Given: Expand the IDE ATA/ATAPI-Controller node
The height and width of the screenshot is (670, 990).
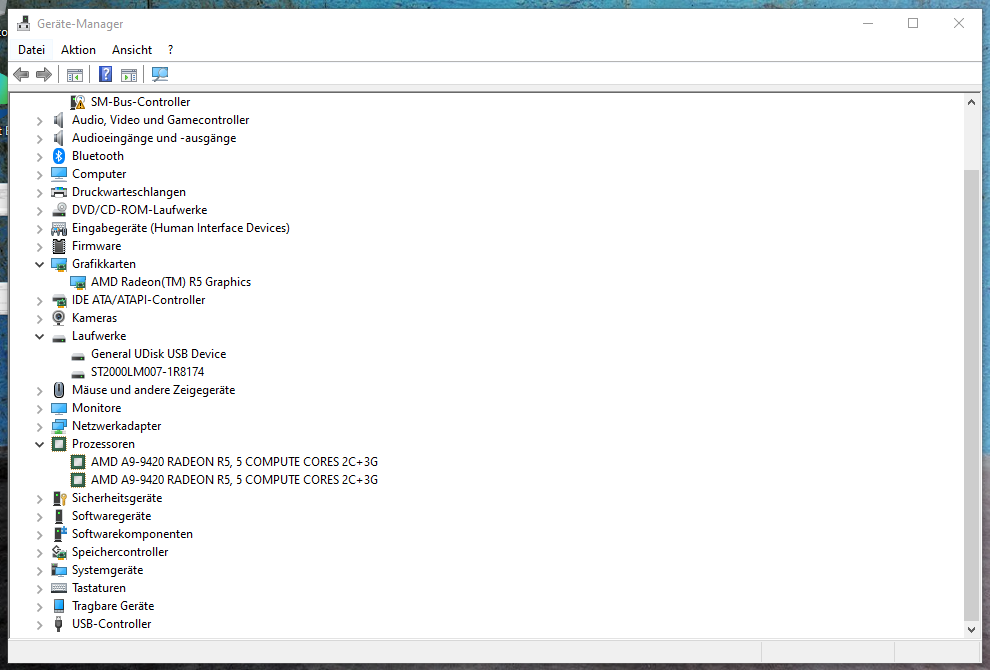Looking at the screenshot, I should pos(39,301).
